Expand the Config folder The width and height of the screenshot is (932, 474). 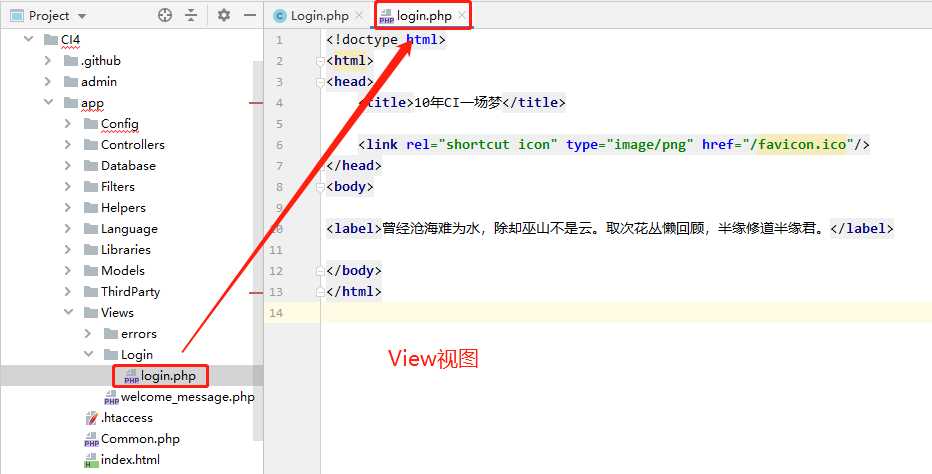68,124
